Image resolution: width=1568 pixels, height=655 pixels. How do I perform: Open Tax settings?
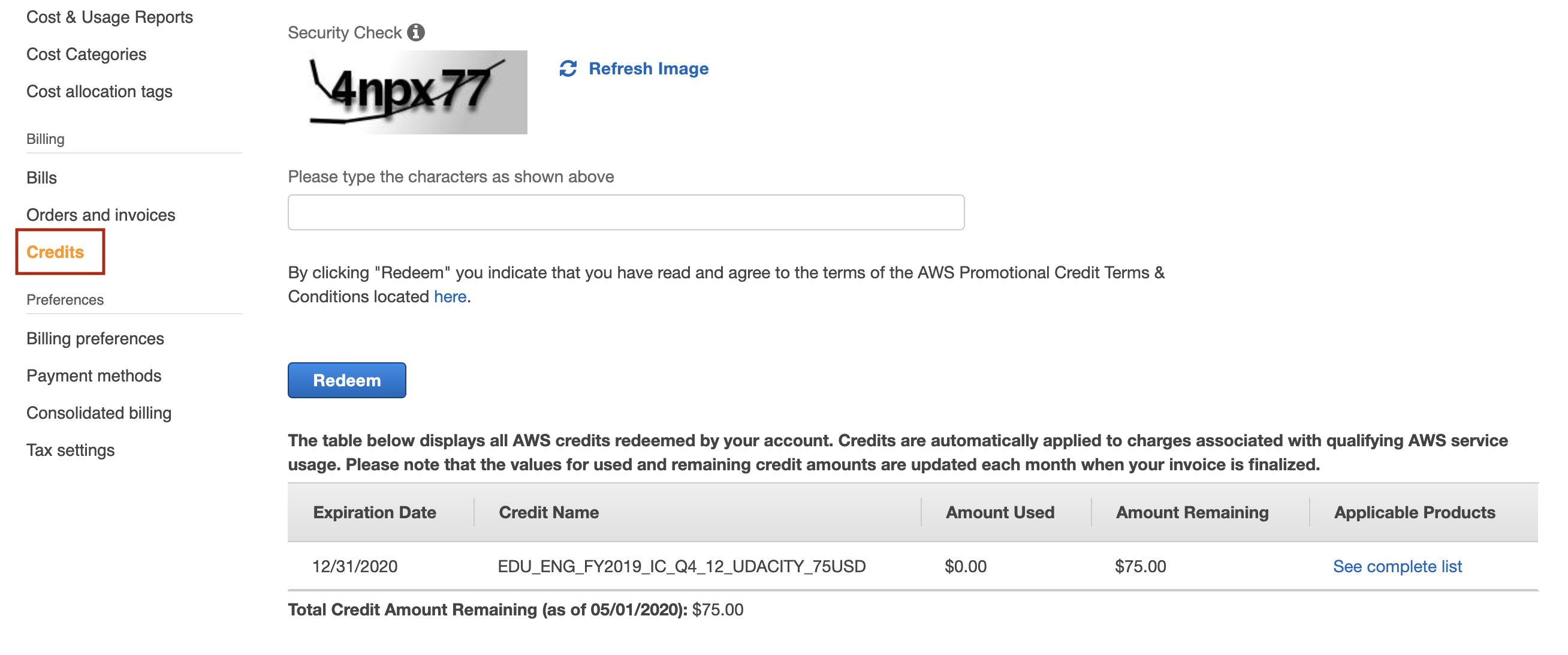70,450
